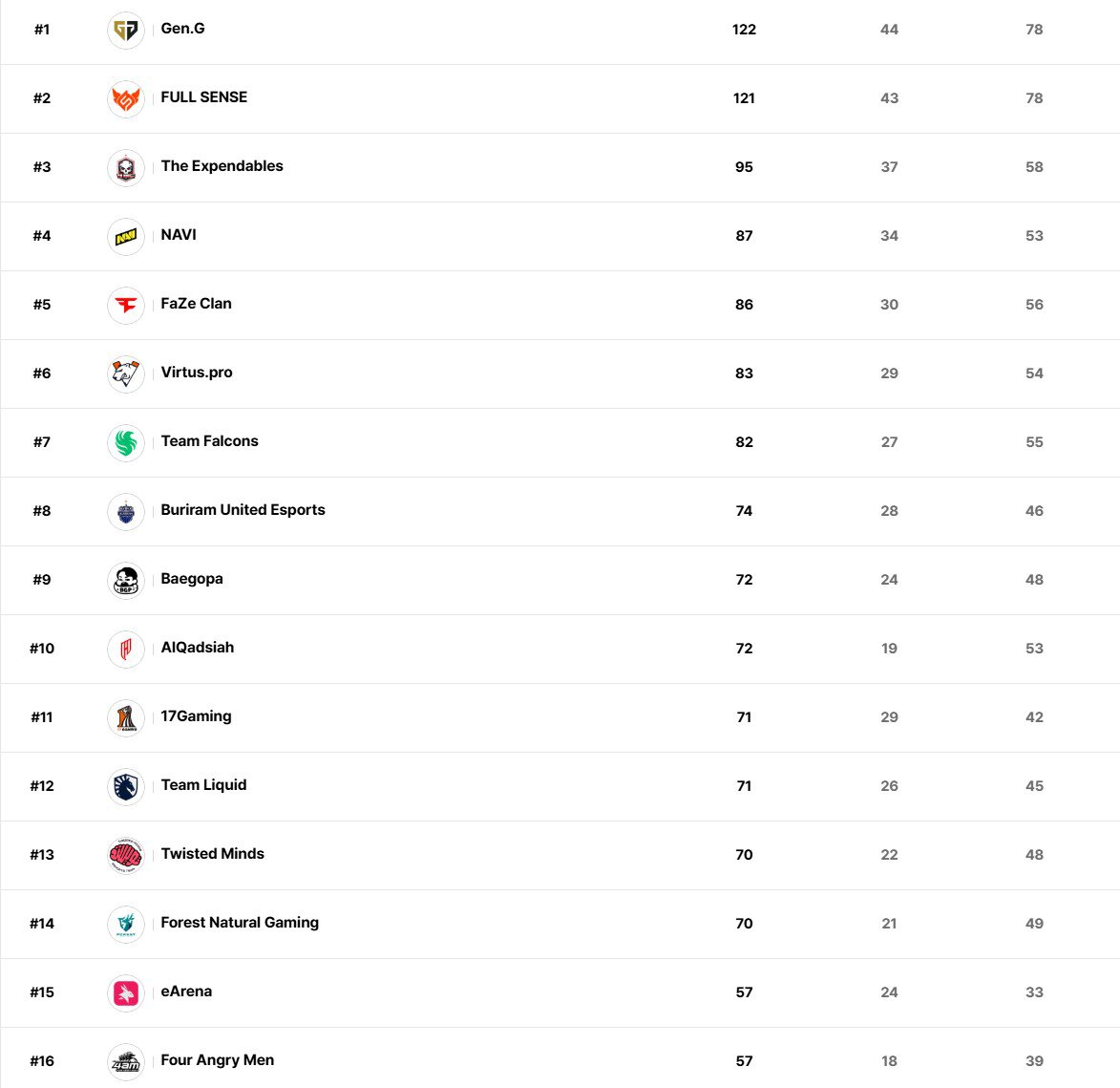Click the Virtus.pro bear logo
This screenshot has width=1120, height=1088.
pyautogui.click(x=126, y=373)
